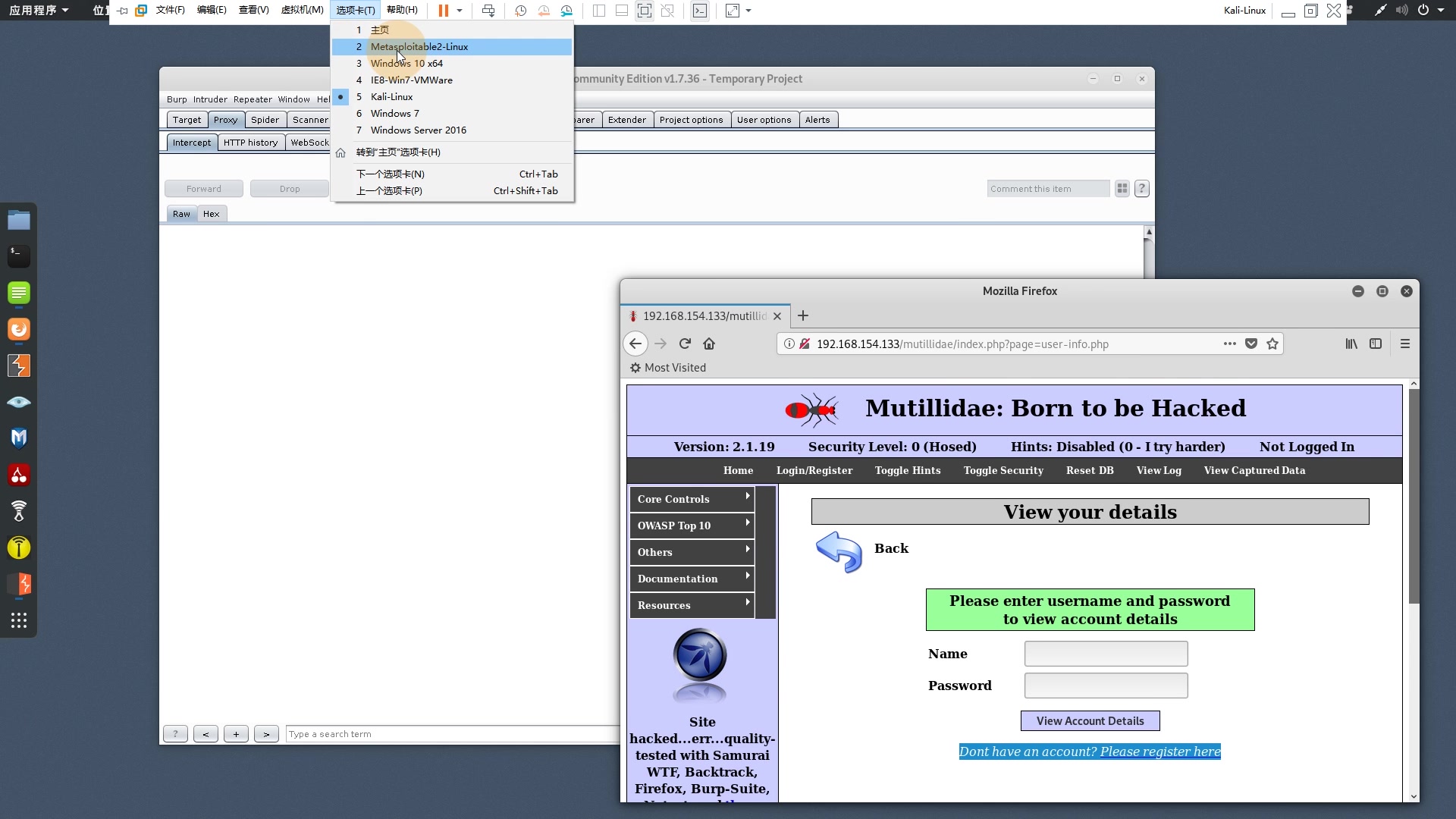Open the HTTP history tab
This screenshot has width=1456, height=819.
pyautogui.click(x=250, y=141)
